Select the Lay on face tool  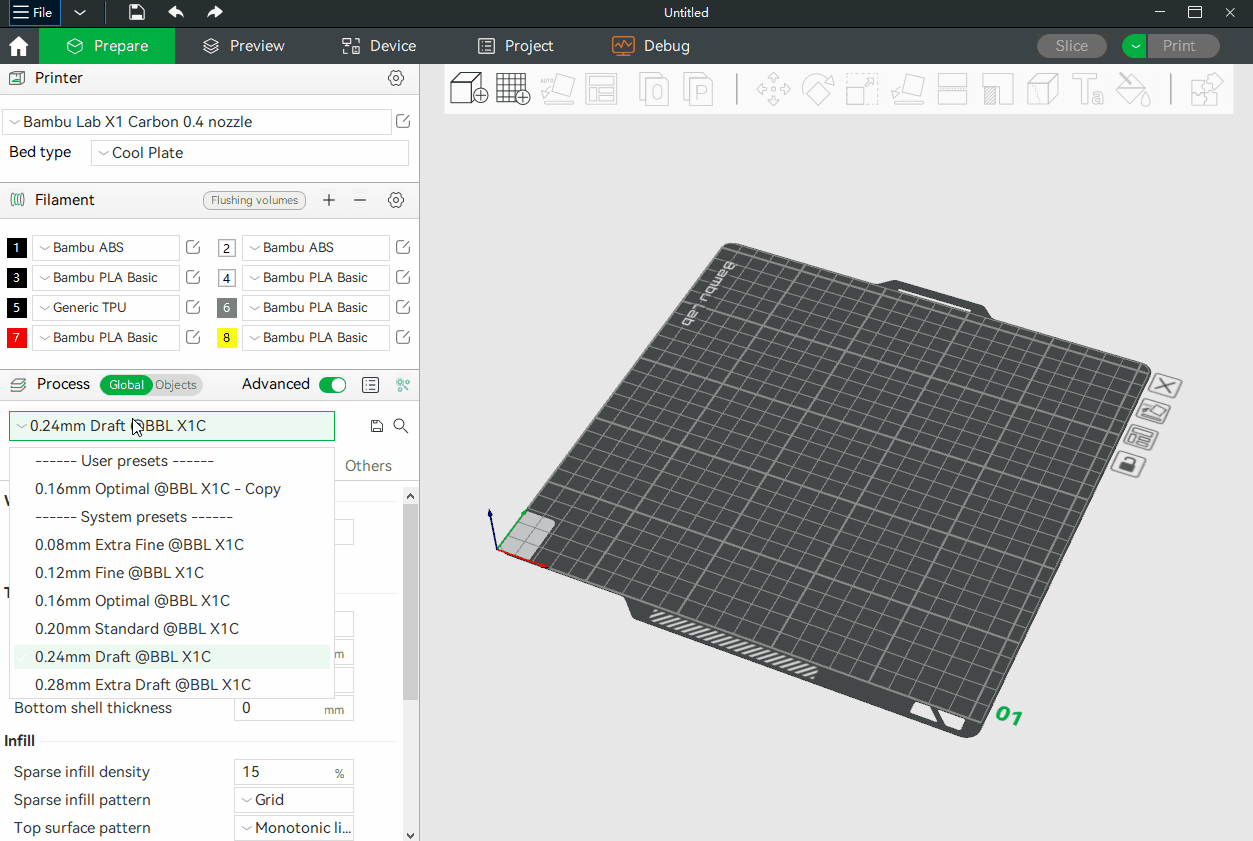tap(907, 89)
